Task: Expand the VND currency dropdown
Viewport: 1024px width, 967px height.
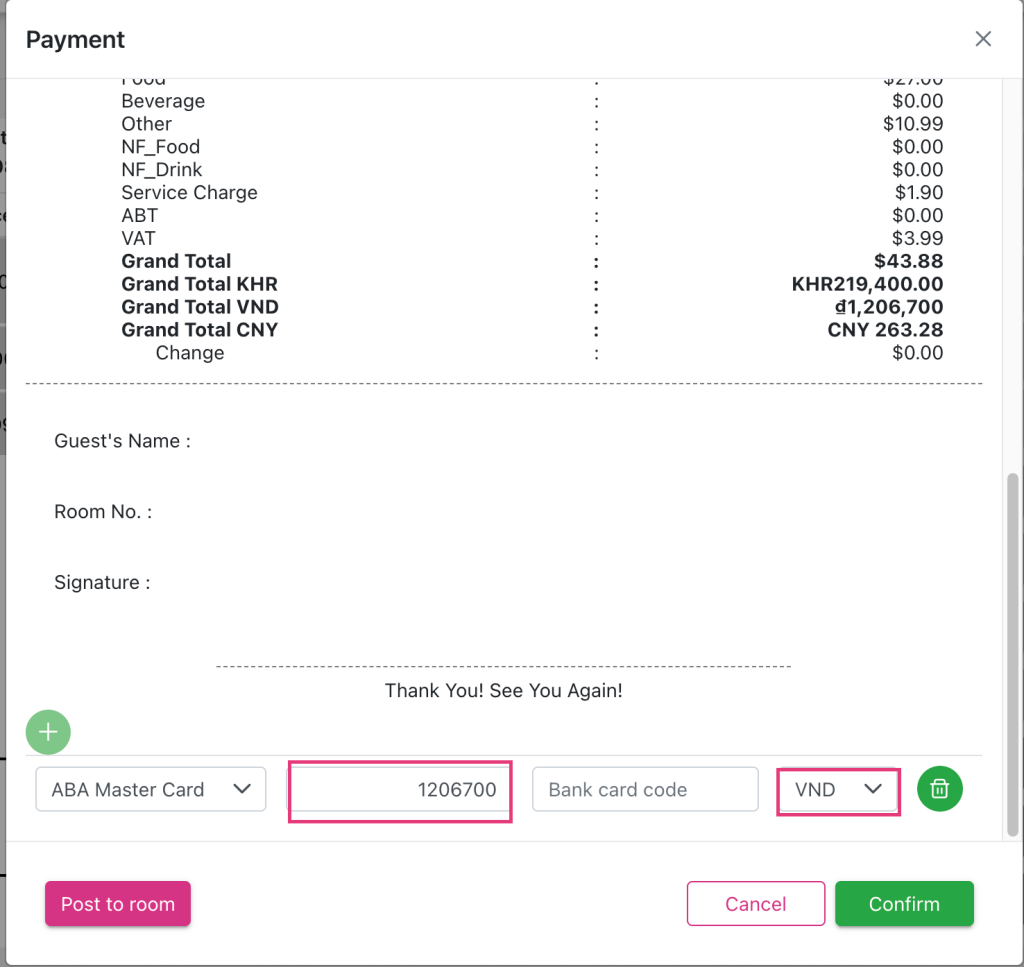Action: pos(838,789)
